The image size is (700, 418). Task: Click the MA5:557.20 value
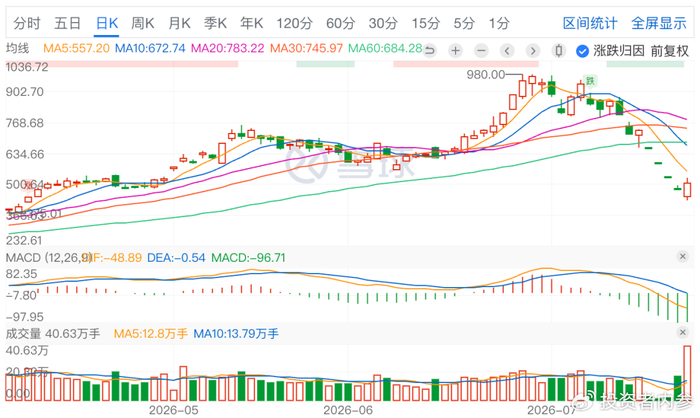pyautogui.click(x=76, y=48)
